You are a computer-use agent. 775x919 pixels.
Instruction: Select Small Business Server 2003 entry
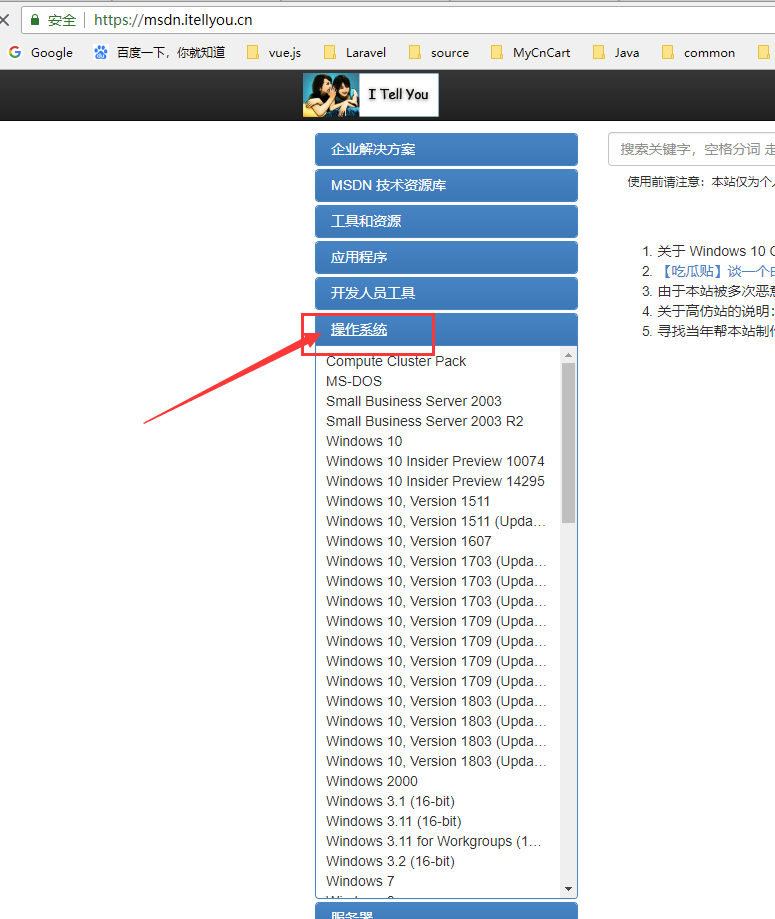(414, 401)
